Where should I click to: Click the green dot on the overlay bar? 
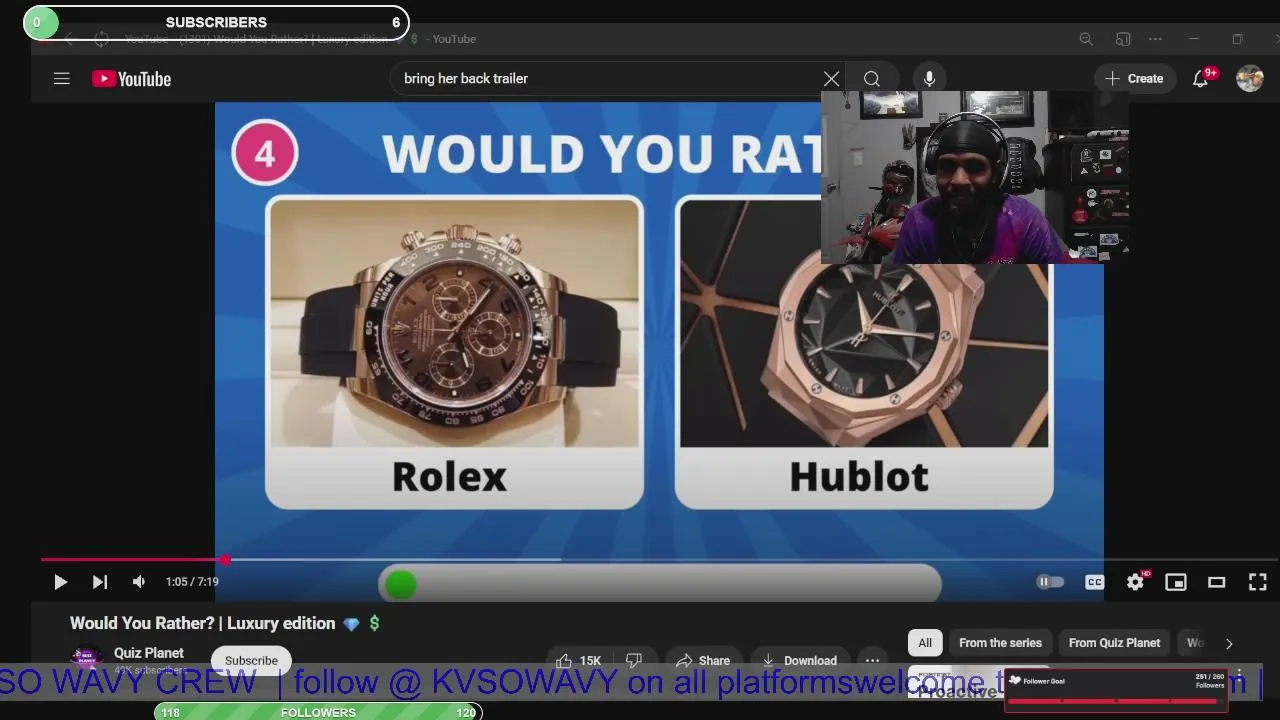click(x=400, y=585)
